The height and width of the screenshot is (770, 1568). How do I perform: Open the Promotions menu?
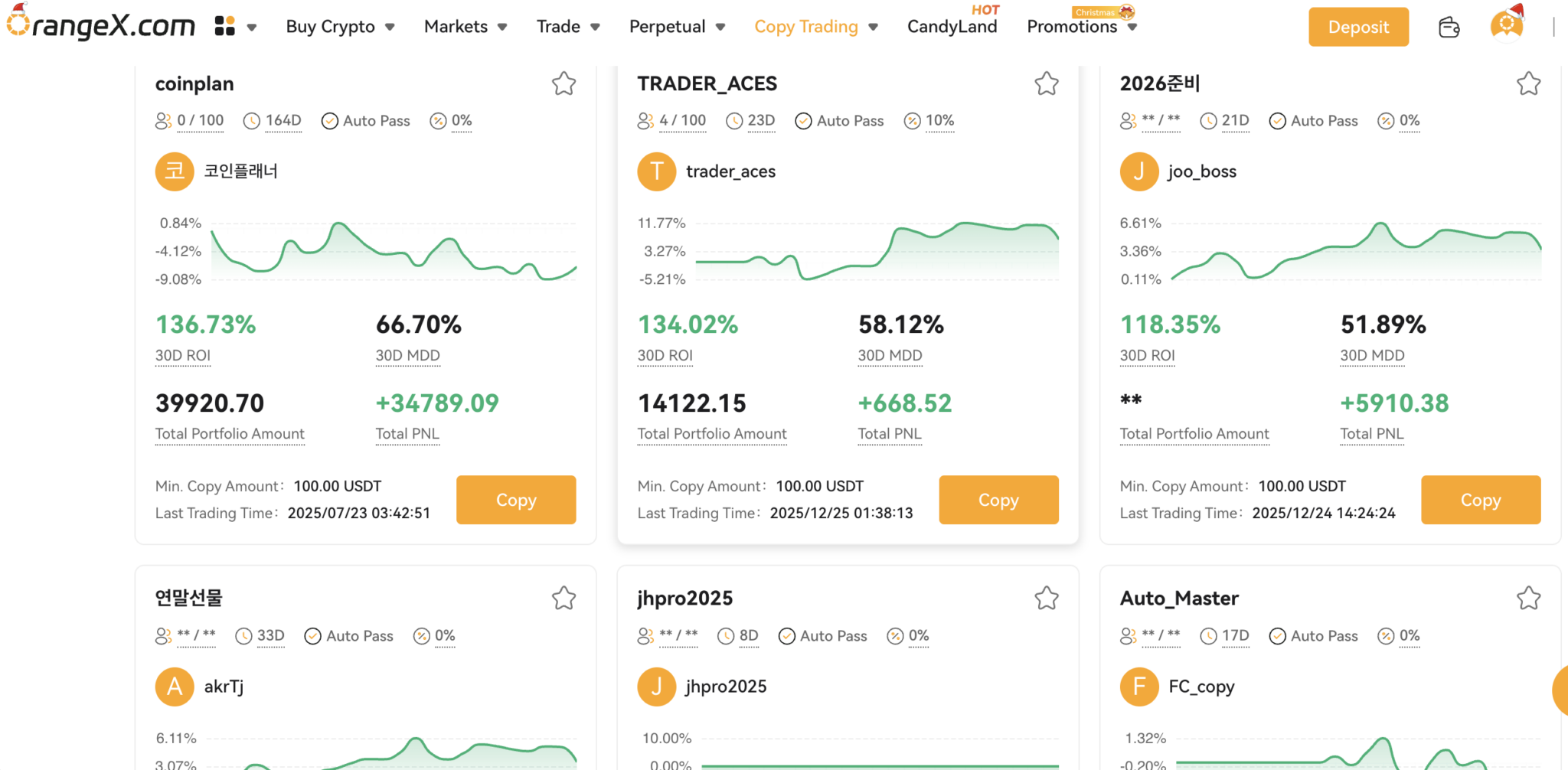coord(1072,27)
